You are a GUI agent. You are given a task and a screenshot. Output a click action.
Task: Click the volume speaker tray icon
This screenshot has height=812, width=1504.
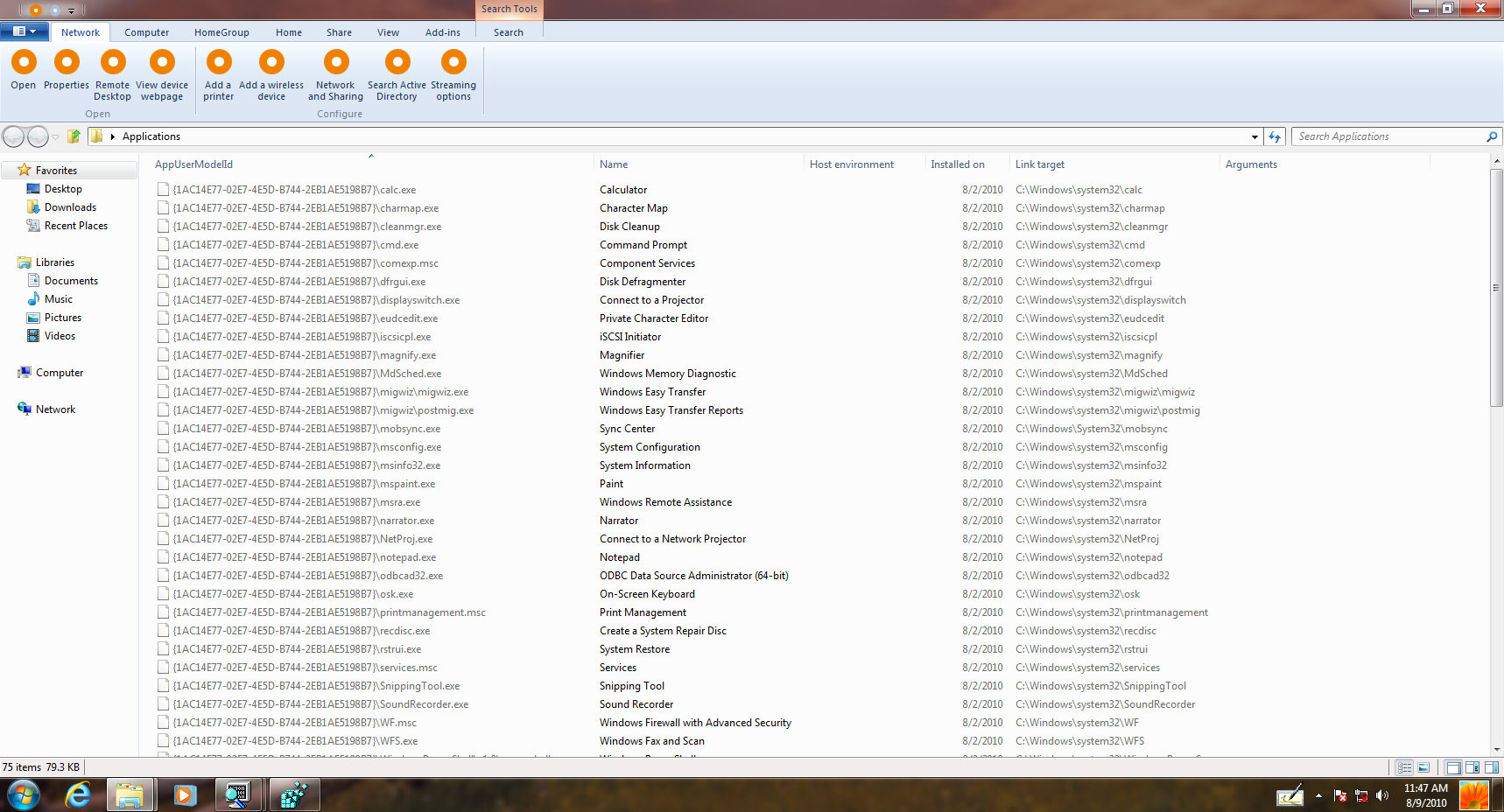pyautogui.click(x=1382, y=795)
